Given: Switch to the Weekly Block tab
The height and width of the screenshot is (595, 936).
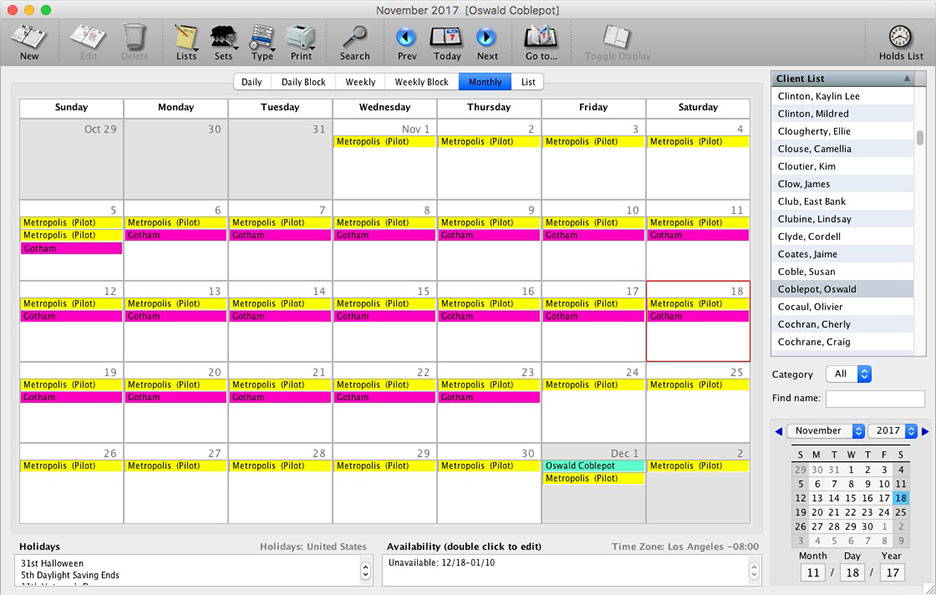Looking at the screenshot, I should [421, 82].
